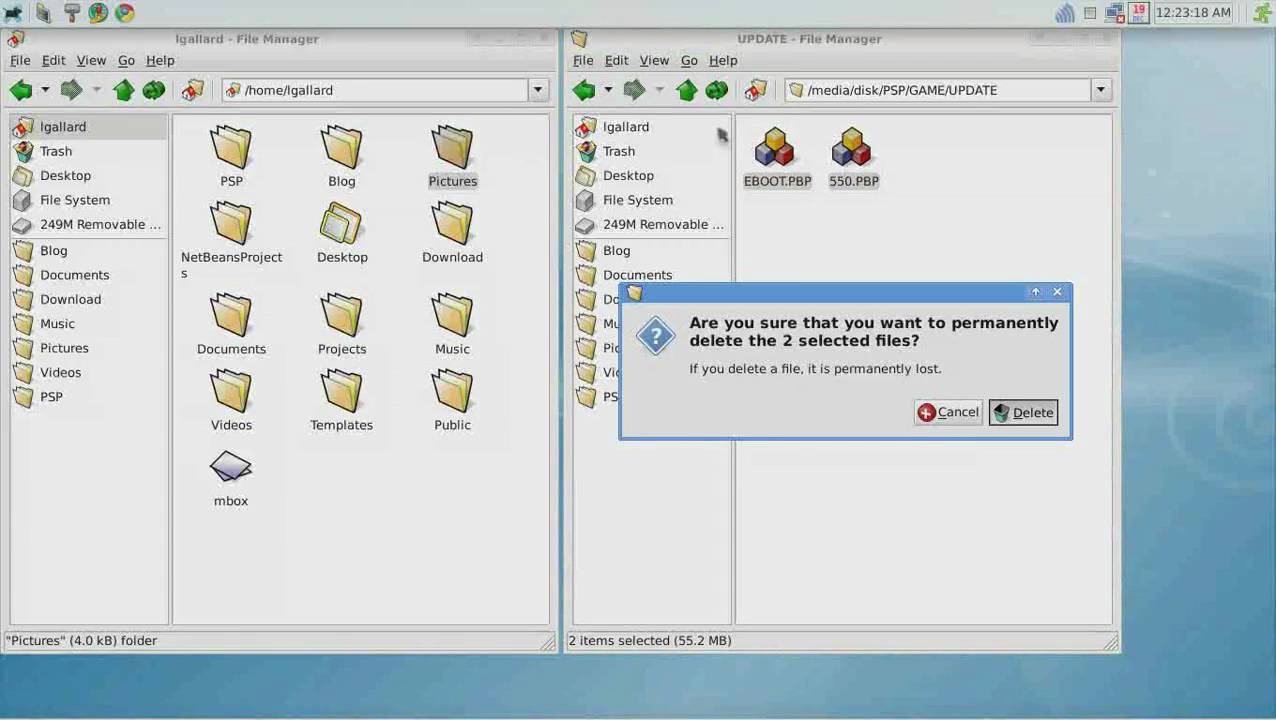Open parent folder in lgallard window

click(x=124, y=90)
